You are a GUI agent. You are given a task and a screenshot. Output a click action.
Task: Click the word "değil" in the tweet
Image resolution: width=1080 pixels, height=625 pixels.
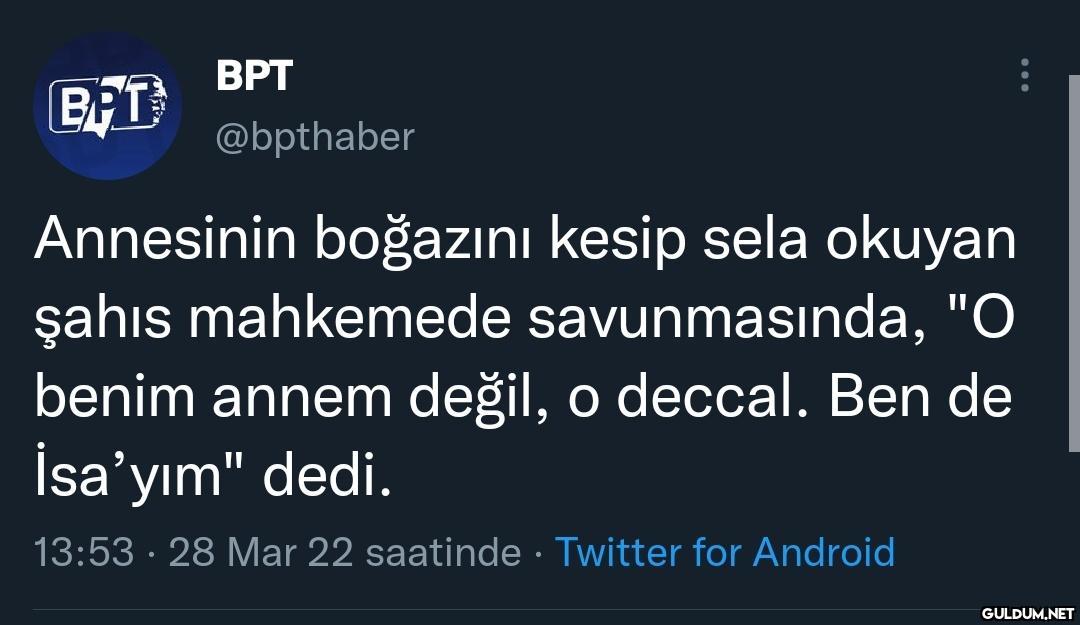[x=479, y=398]
